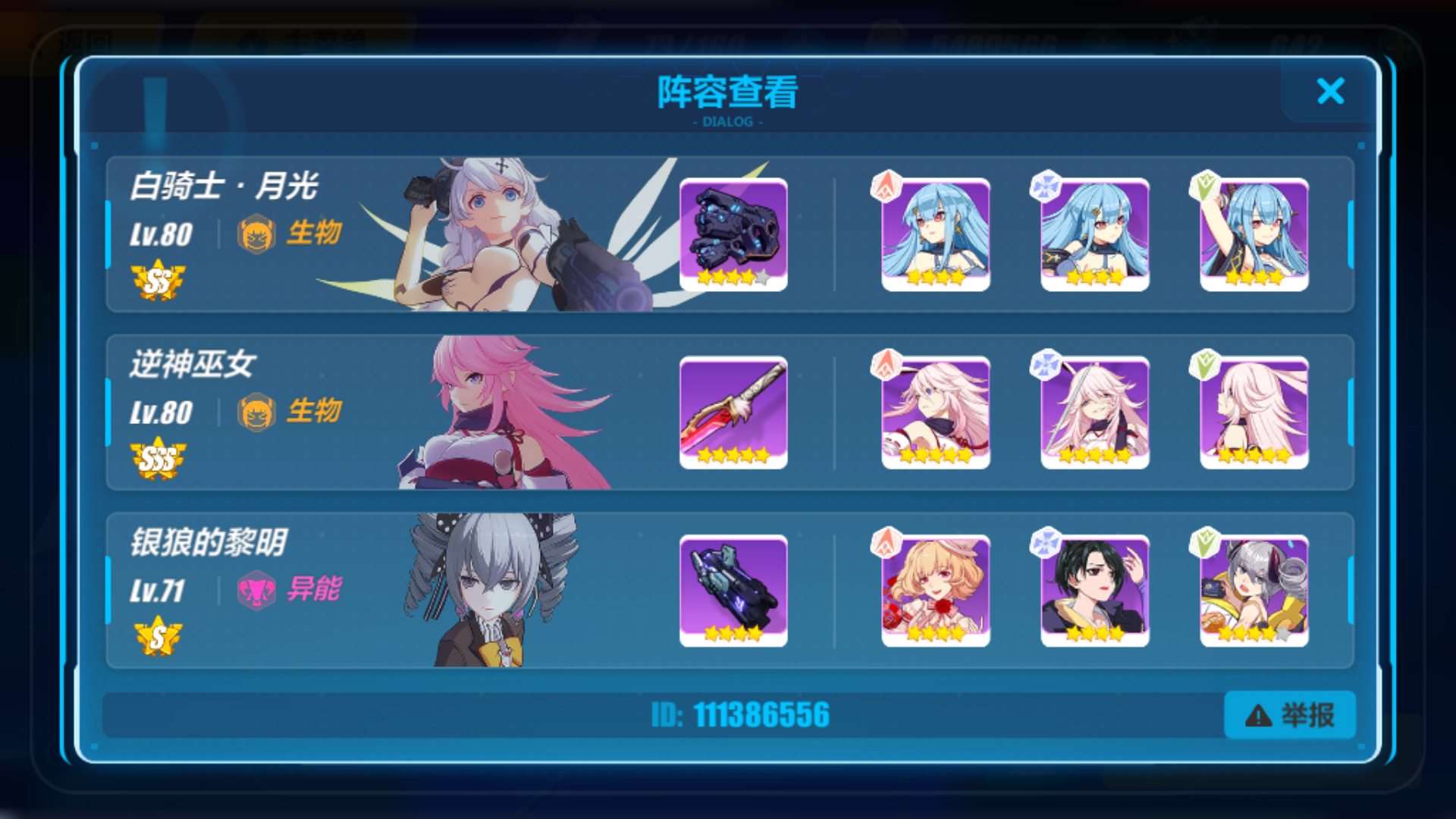The width and height of the screenshot is (1456, 819).
Task: Select the 银狼的黎明 character portrait
Action: click(x=493, y=591)
